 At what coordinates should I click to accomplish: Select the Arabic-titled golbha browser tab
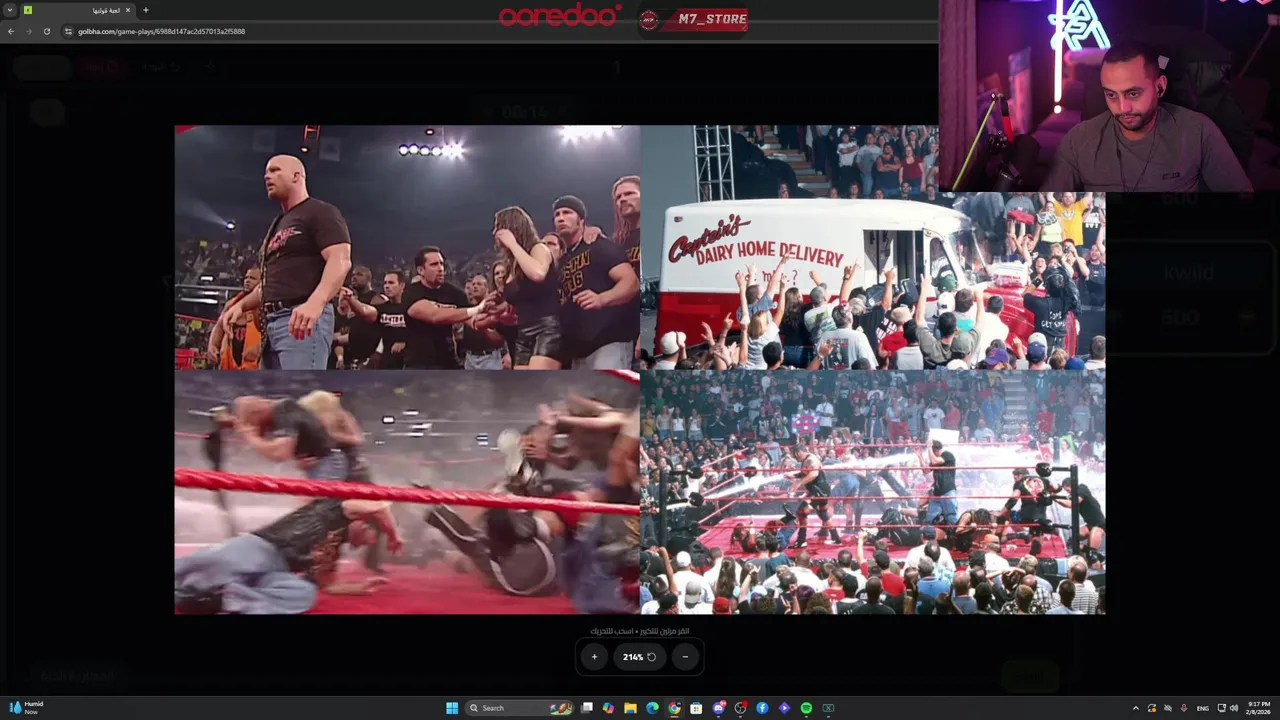pos(76,10)
